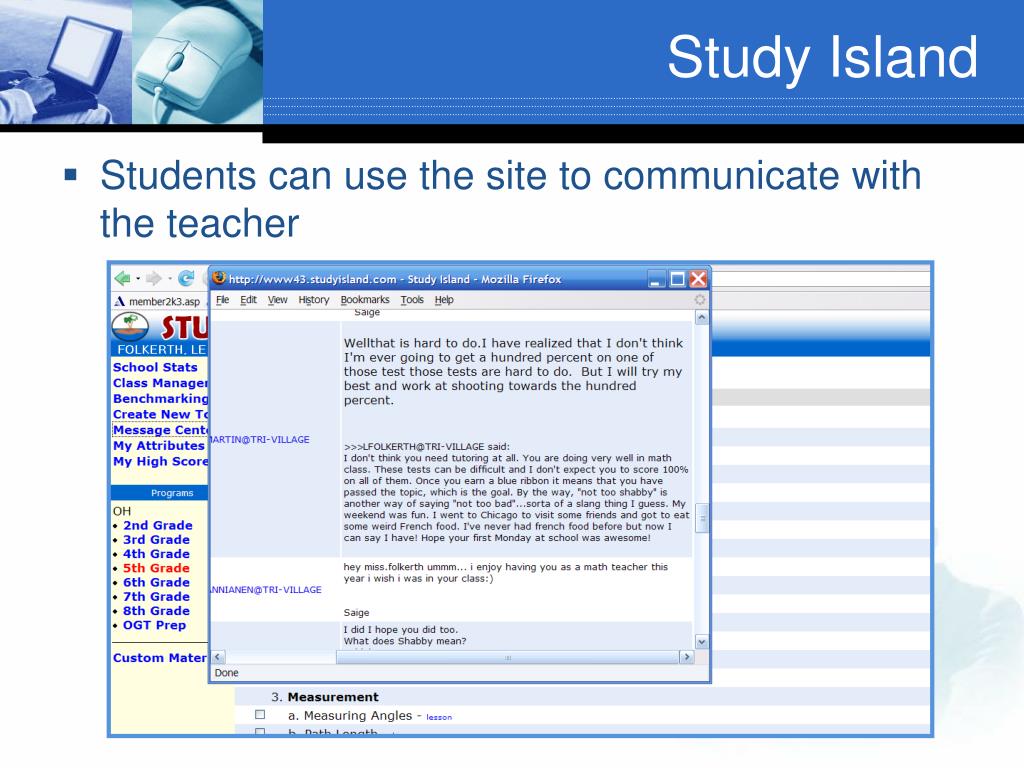Open School Stats link
Screen dimensions: 1024x768
(155, 367)
